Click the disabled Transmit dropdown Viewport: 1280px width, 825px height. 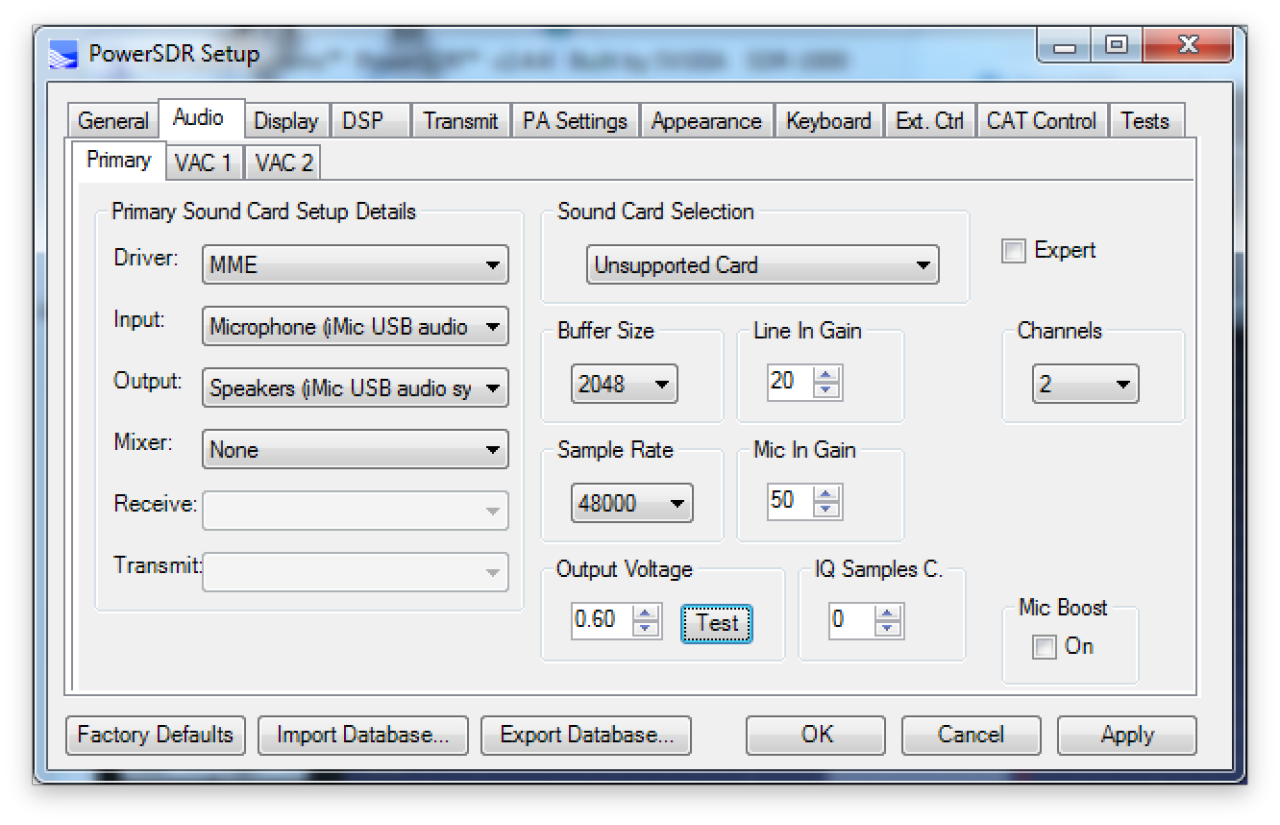[x=355, y=572]
